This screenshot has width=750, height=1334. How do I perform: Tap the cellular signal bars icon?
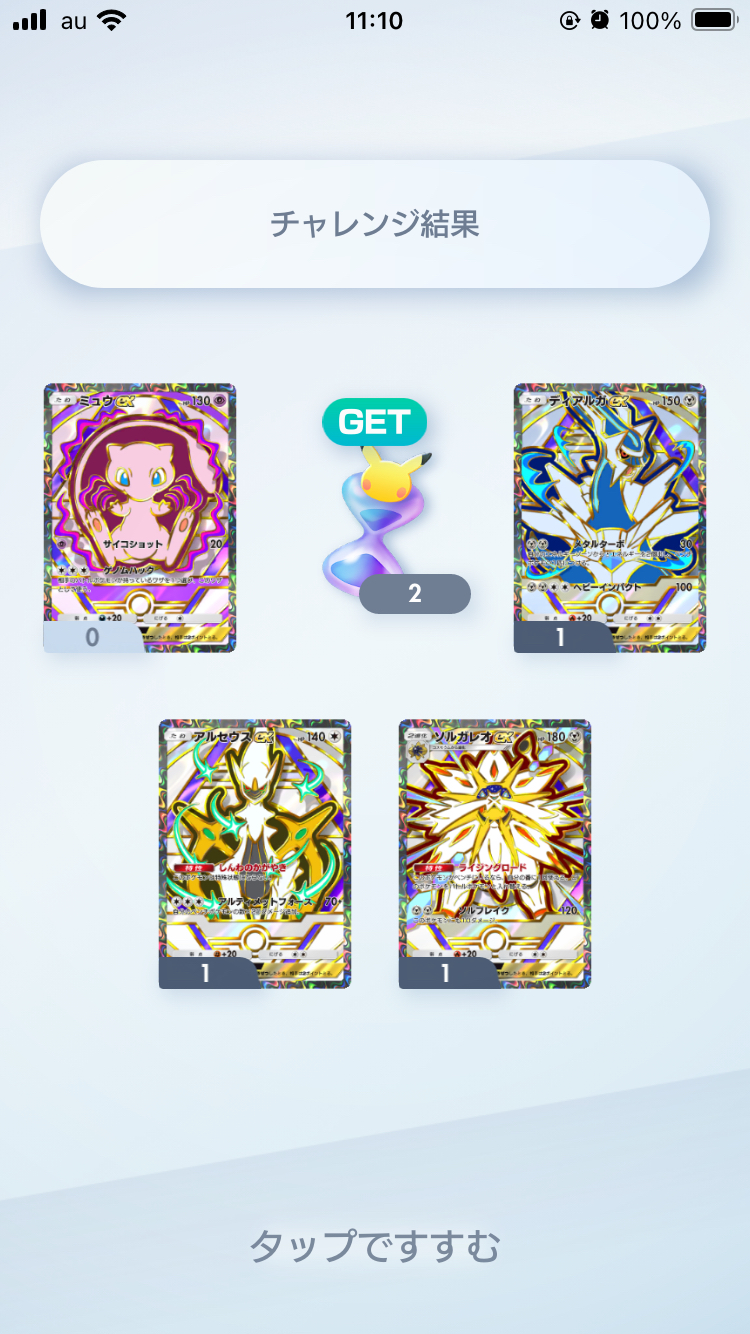pos(30,20)
